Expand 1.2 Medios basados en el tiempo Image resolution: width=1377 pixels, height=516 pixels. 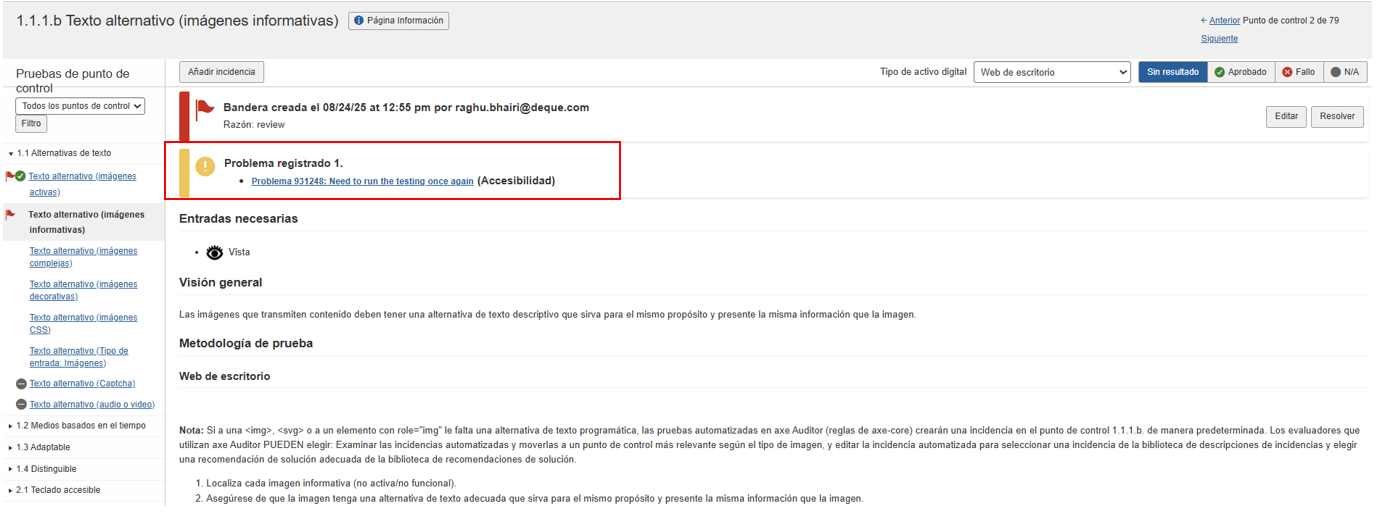(x=80, y=426)
